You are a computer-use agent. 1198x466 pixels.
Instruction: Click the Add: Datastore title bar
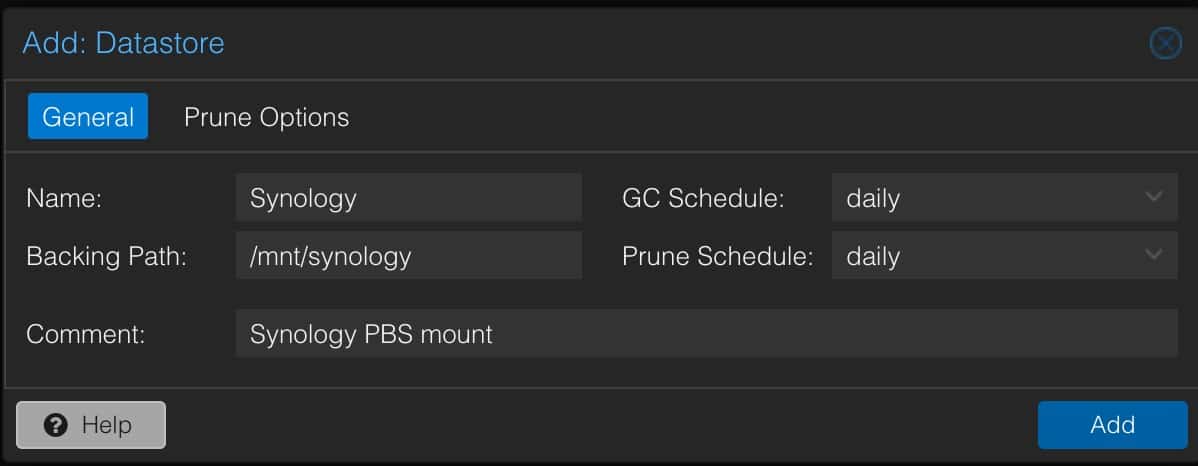123,43
